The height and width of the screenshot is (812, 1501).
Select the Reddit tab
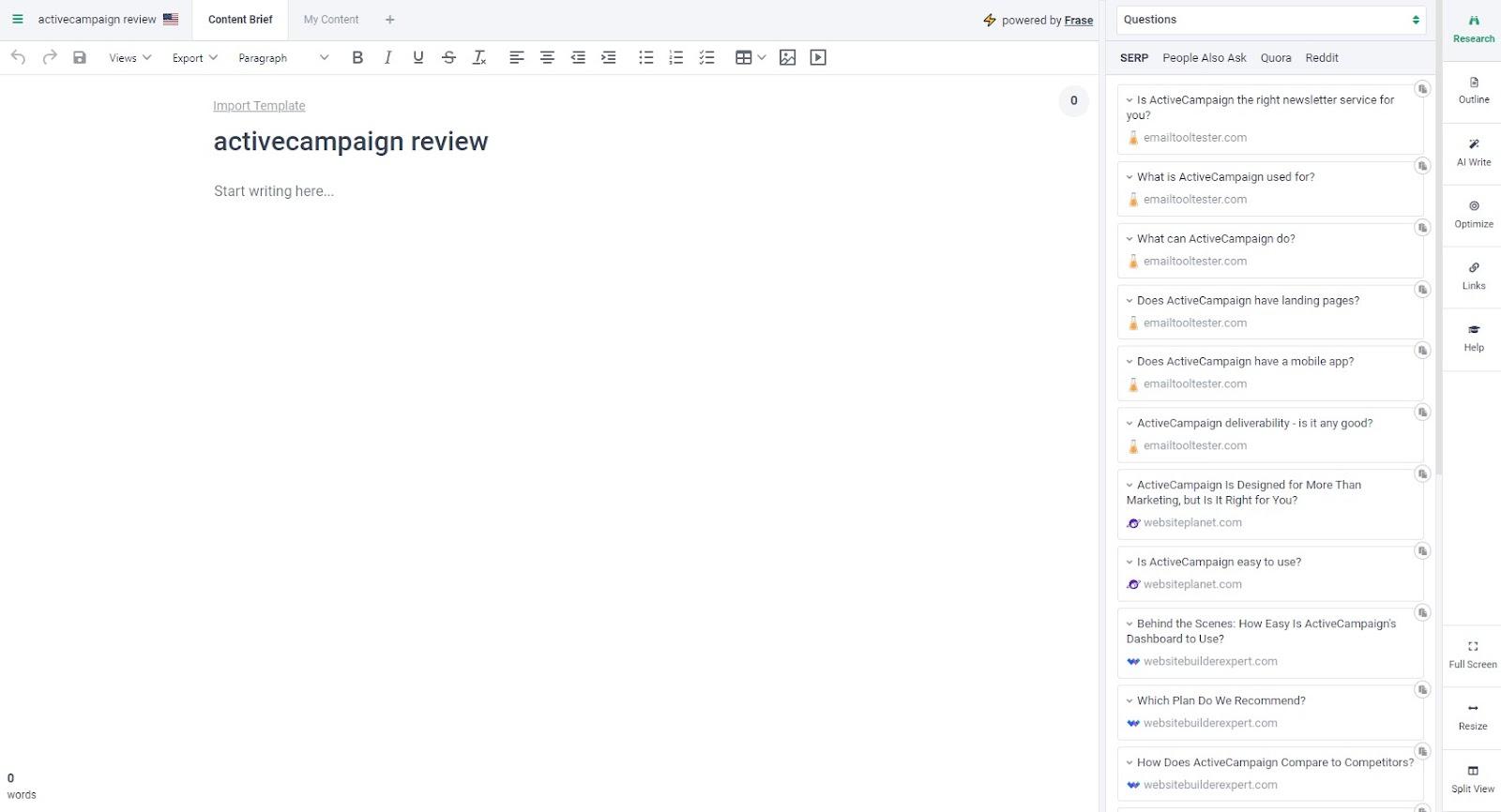pyautogui.click(x=1322, y=57)
